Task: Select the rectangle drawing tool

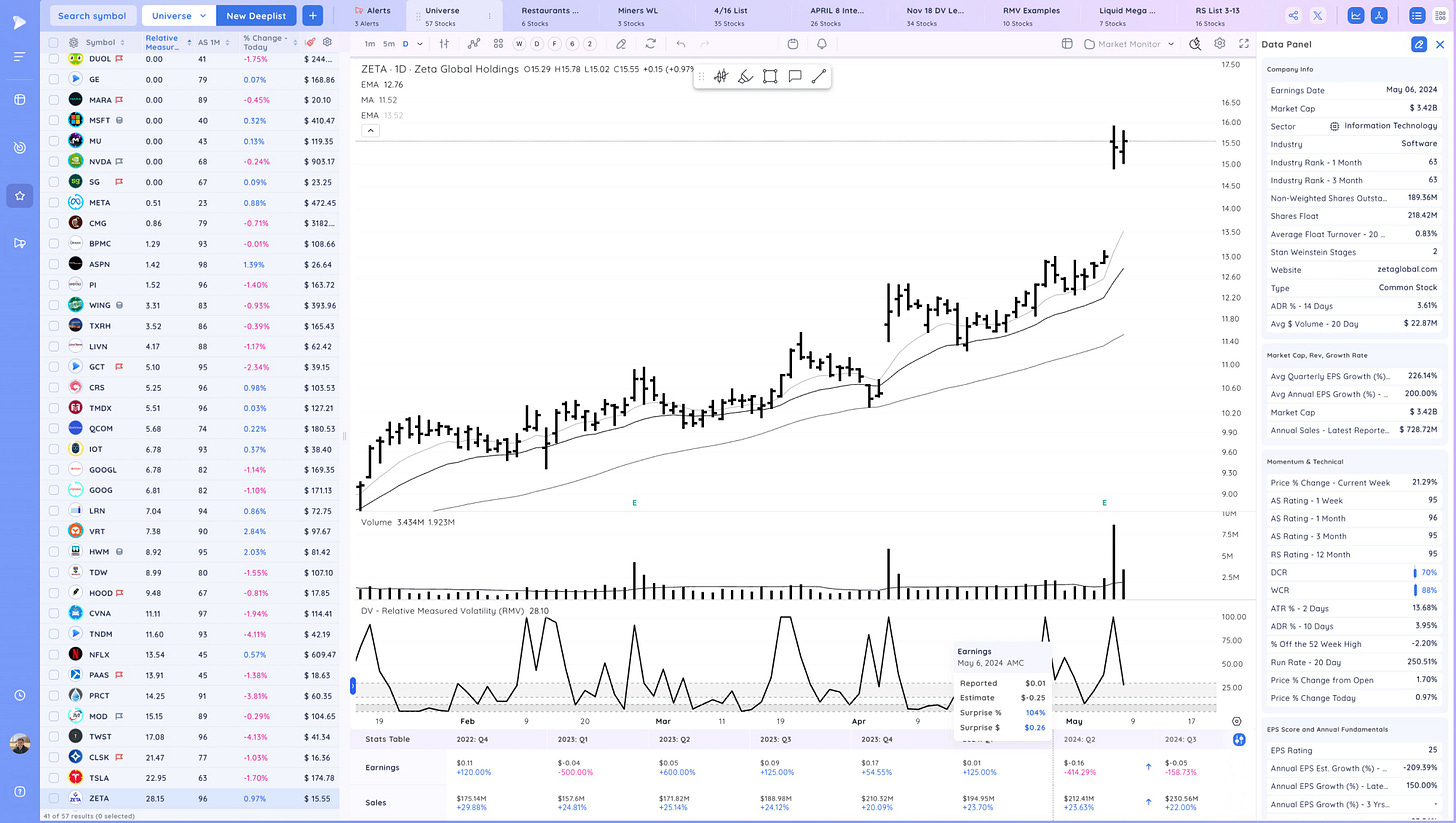Action: 770,76
